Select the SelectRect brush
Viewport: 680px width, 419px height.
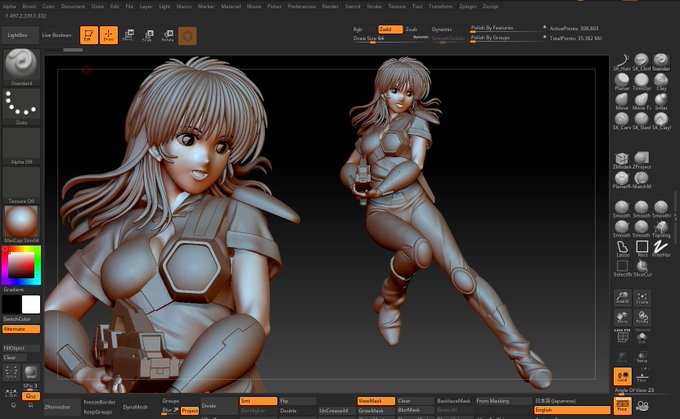click(622, 268)
